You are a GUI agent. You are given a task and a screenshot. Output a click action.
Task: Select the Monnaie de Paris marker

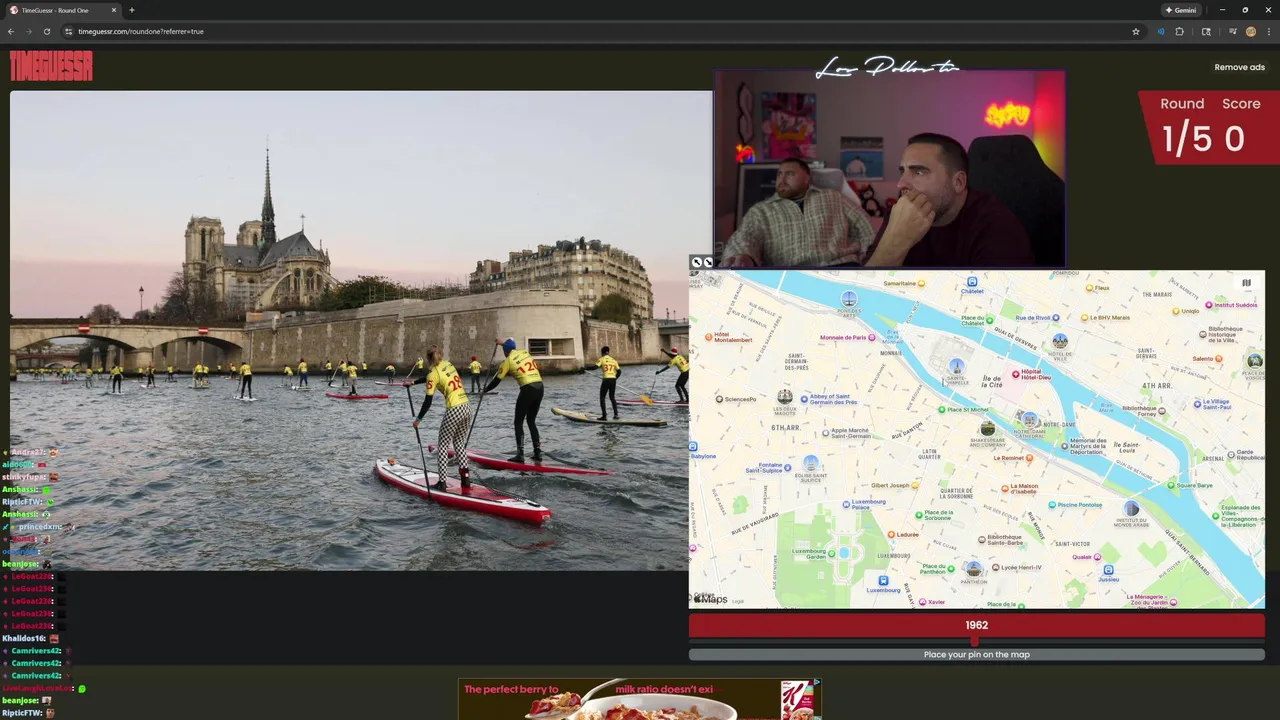click(872, 337)
